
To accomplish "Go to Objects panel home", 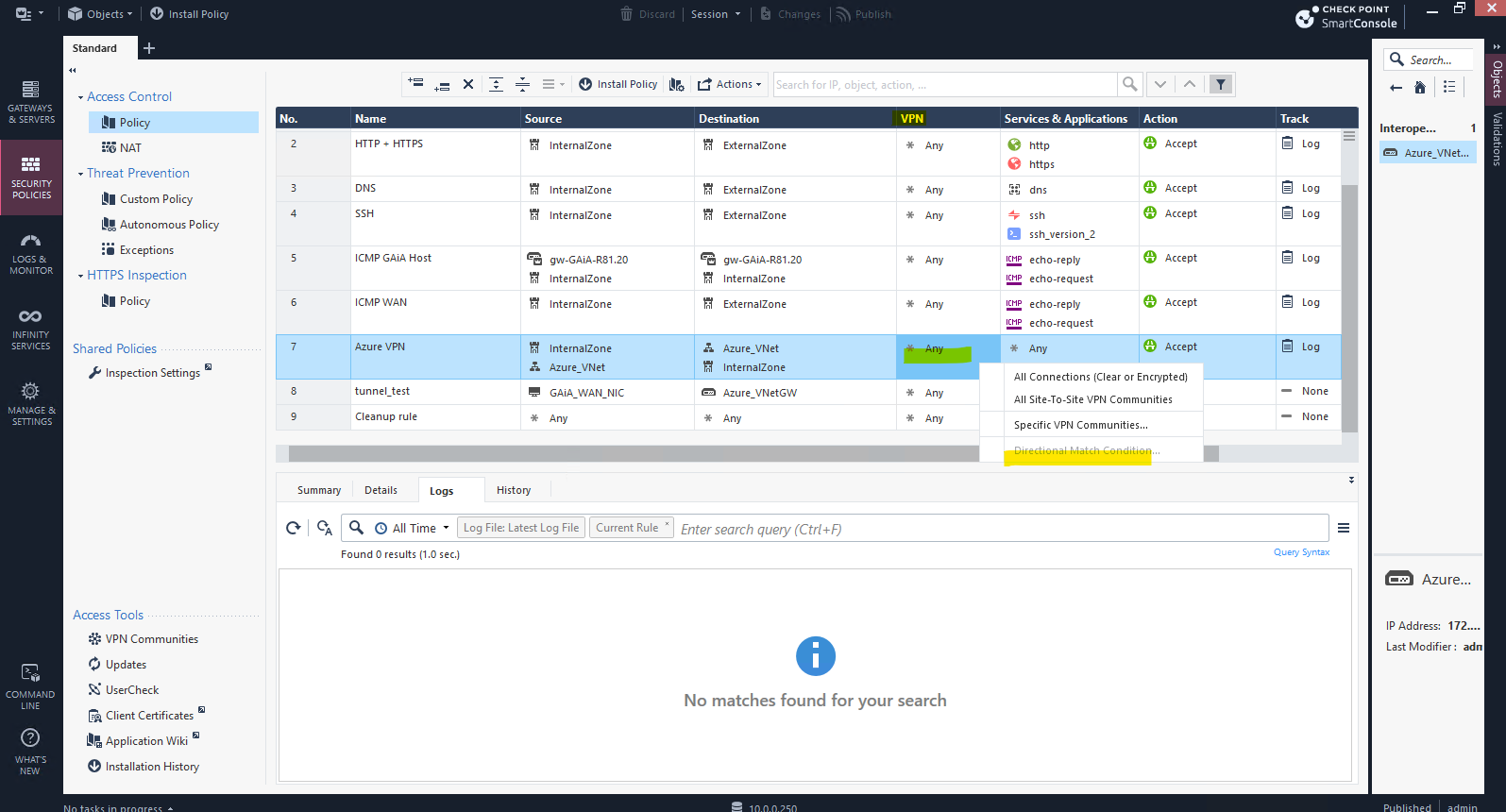I will (1420, 88).
